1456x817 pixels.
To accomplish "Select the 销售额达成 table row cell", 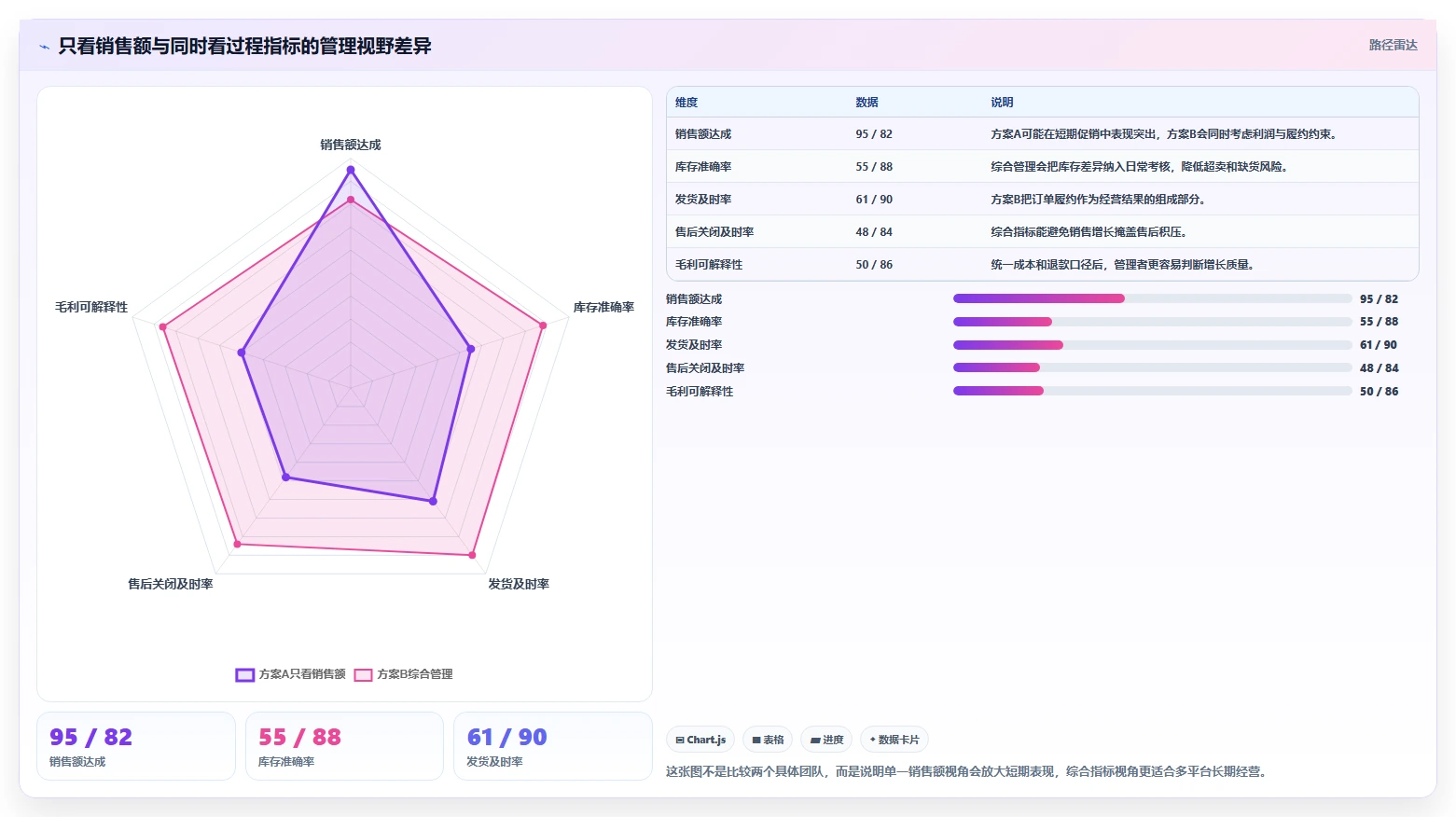I will point(703,134).
